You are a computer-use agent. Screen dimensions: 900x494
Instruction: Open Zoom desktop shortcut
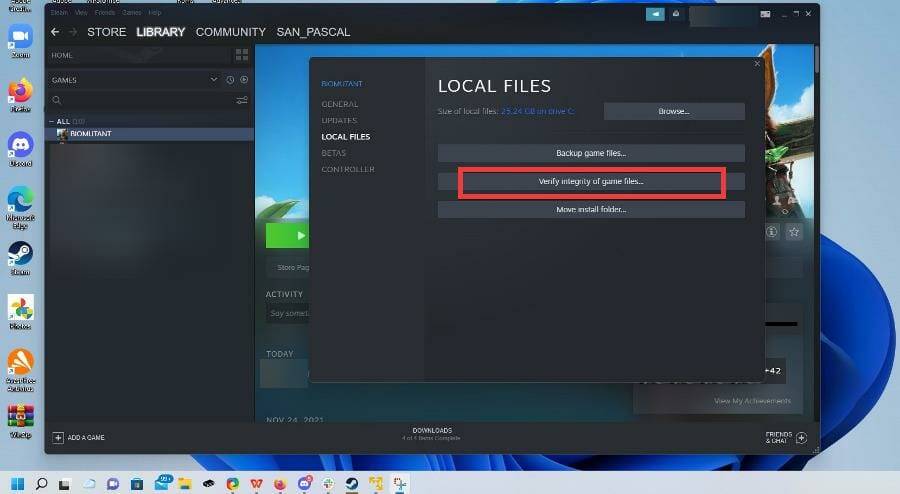(x=20, y=41)
